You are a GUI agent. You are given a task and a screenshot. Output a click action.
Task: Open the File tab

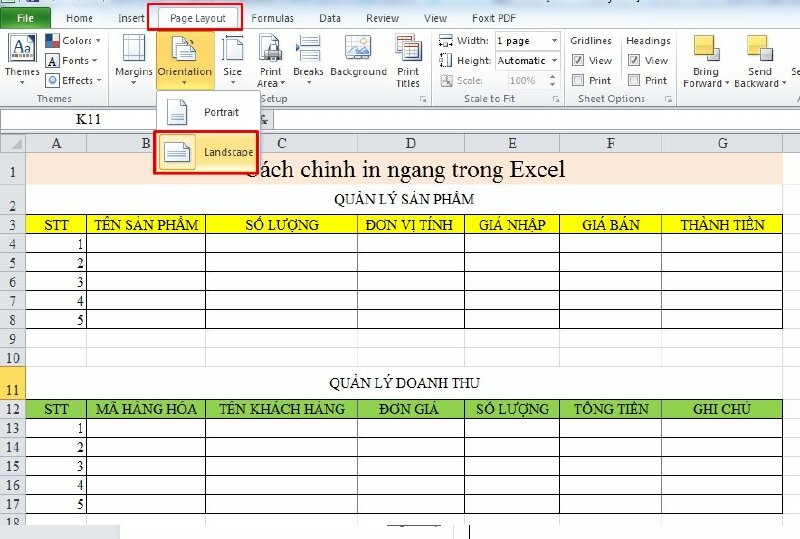pos(26,18)
